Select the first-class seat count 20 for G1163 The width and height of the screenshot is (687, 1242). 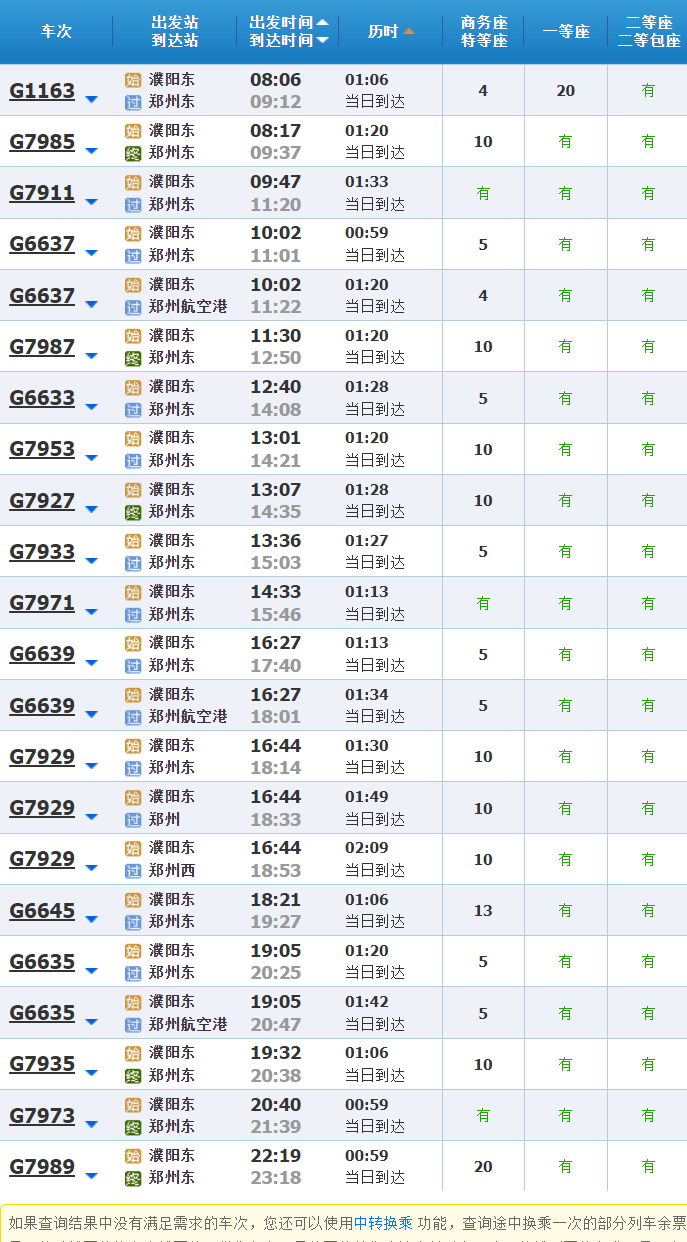565,91
